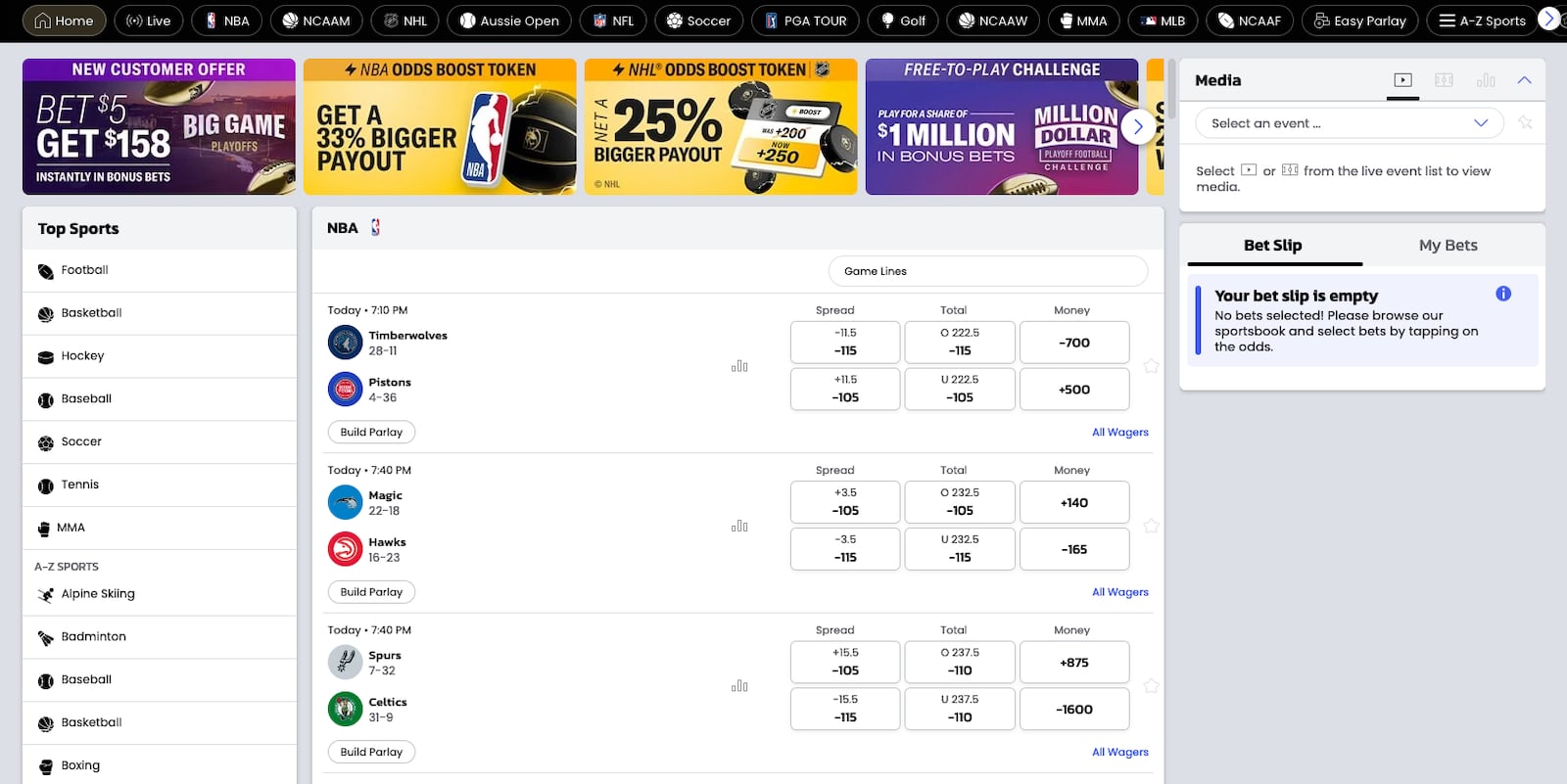Click the Celtics team logo

click(x=345, y=709)
